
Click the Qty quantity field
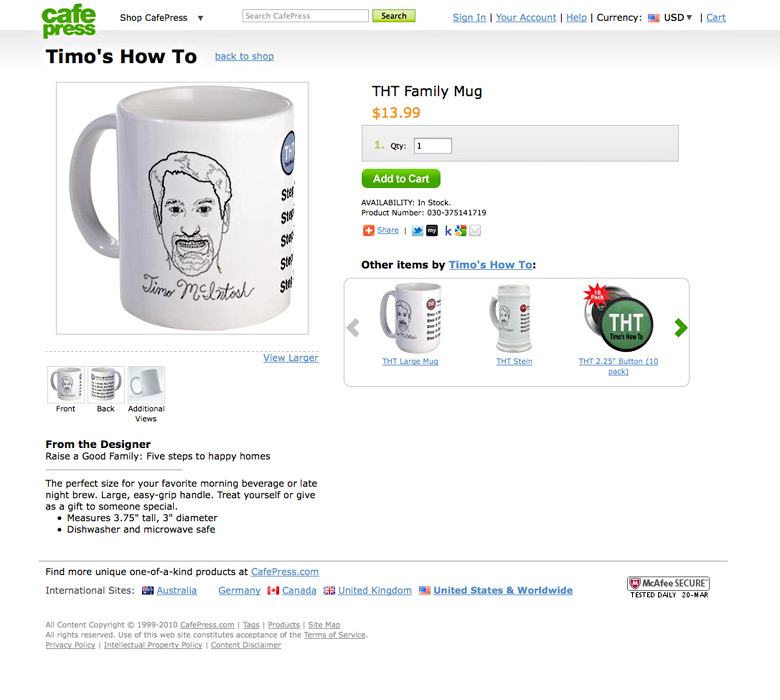click(433, 146)
